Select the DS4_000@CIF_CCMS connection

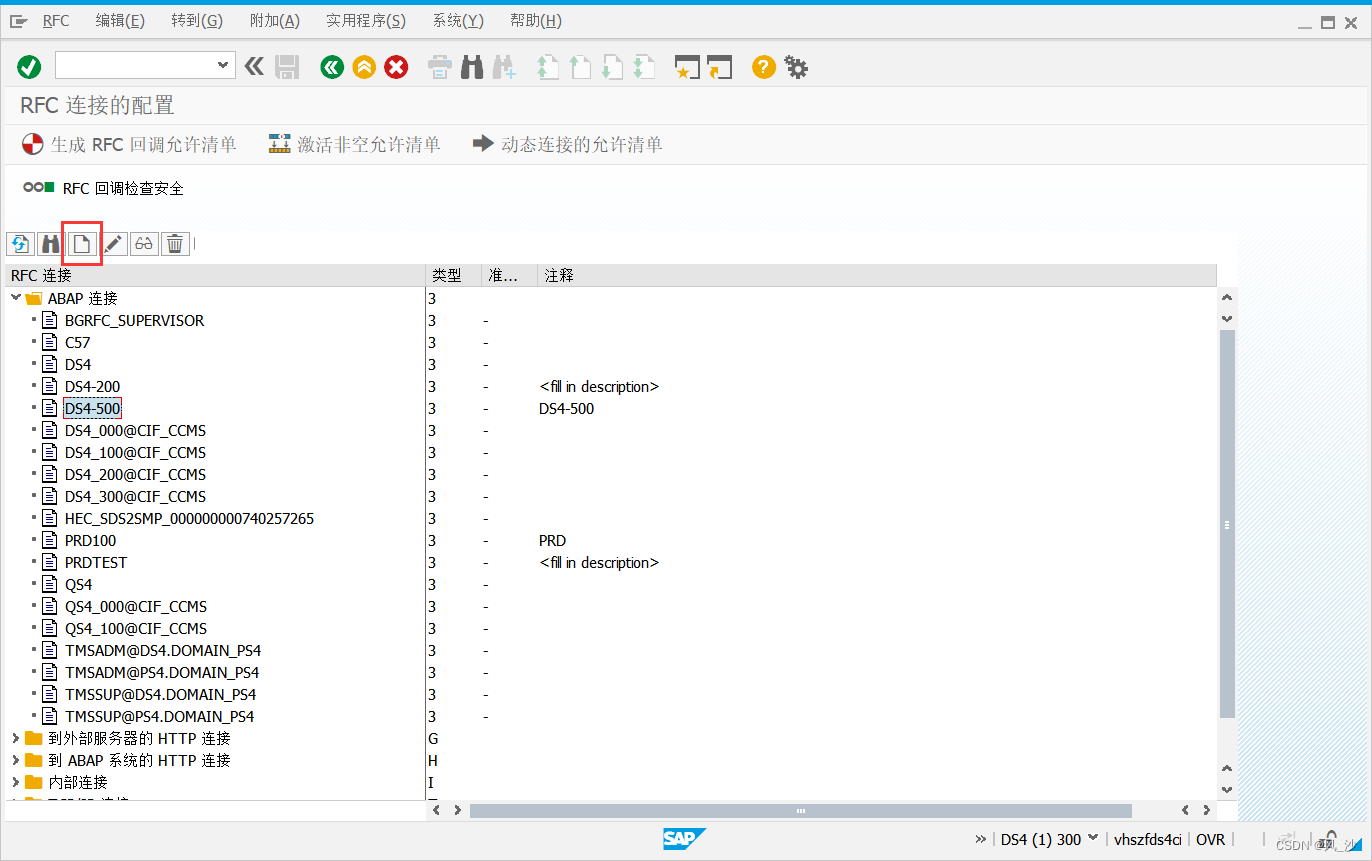(x=135, y=430)
